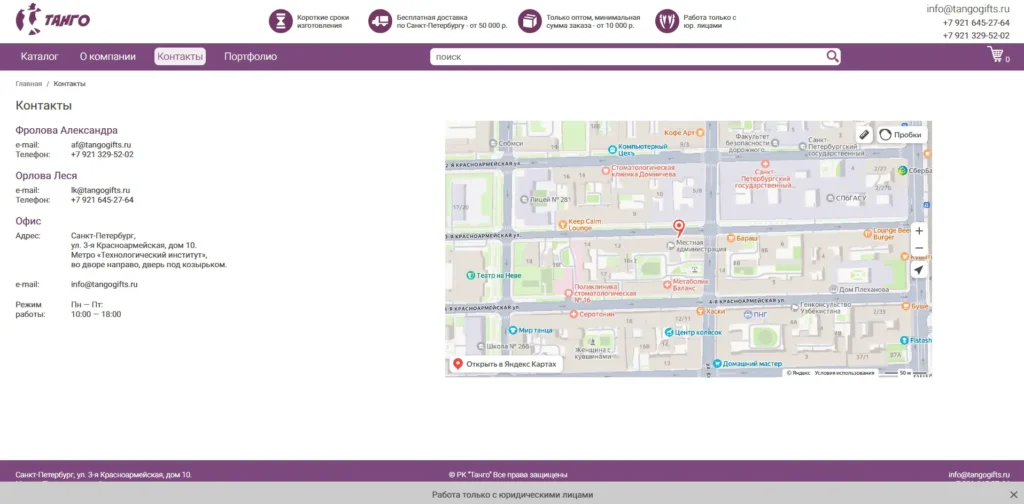1024x504 pixels.
Task: Click the Мир танца map marker
Action: point(513,330)
